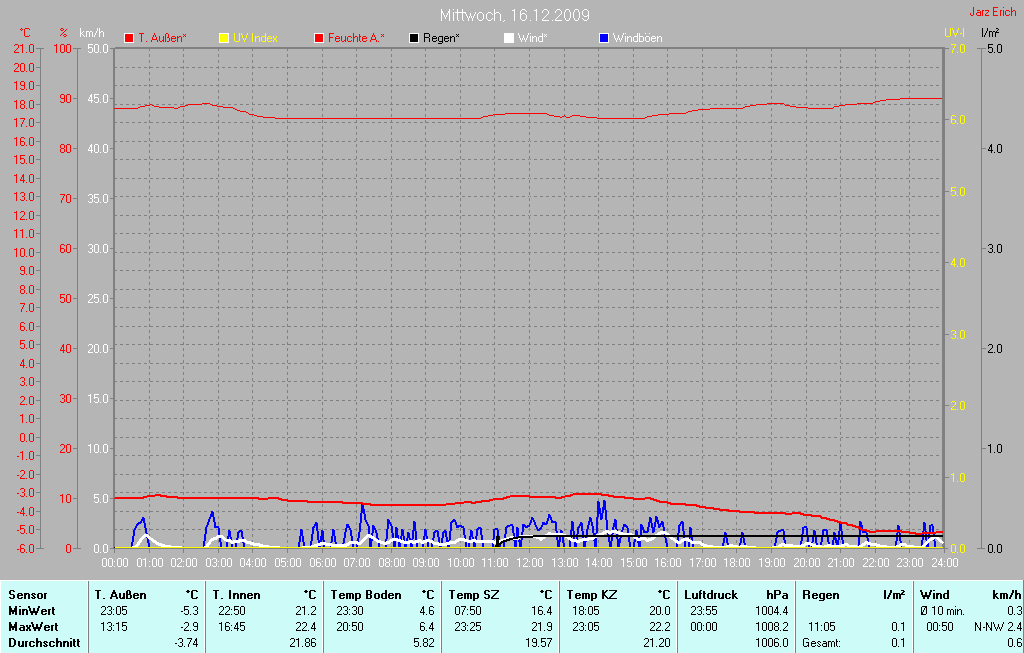The image size is (1024, 653).
Task: Click the black Regen legend swatch
Action: (x=413, y=38)
